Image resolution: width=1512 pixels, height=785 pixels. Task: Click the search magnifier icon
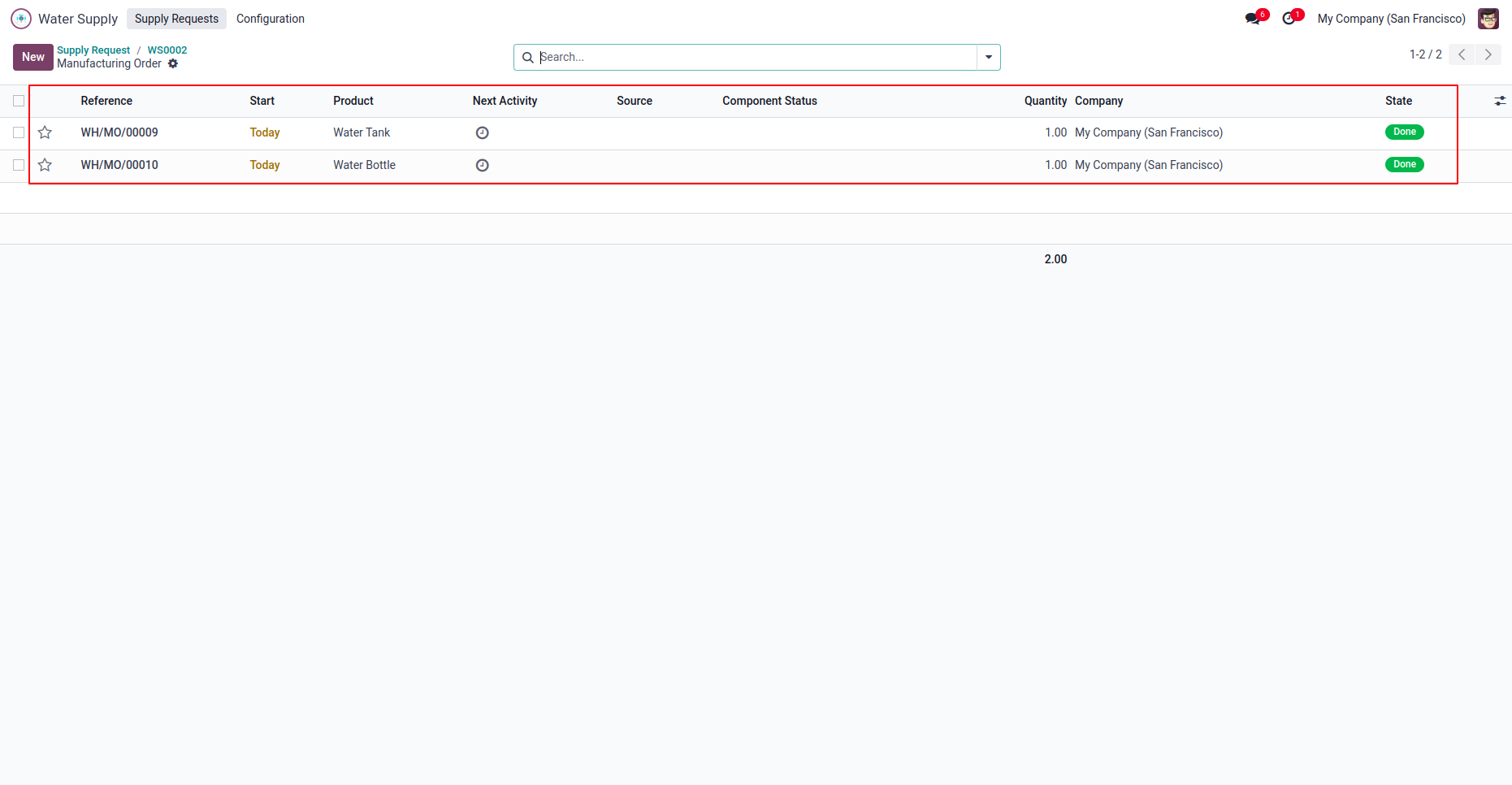click(x=527, y=58)
